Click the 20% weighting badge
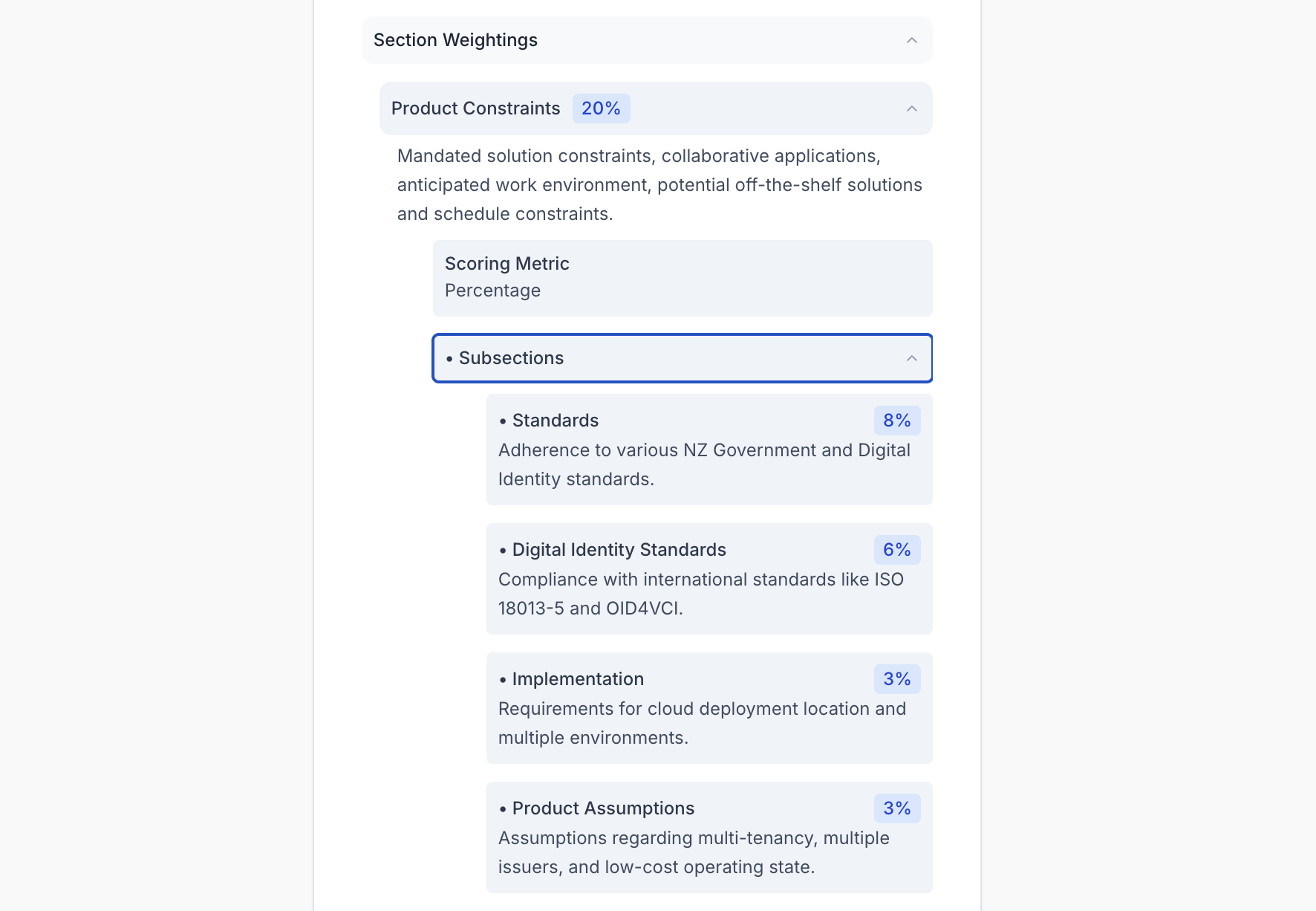 [601, 108]
